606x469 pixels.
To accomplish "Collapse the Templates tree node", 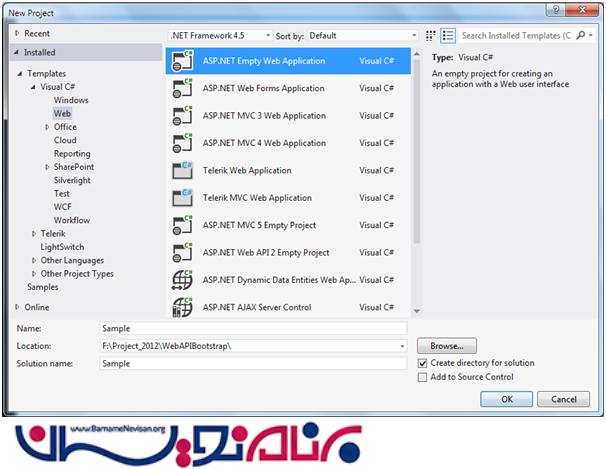I will 20,73.
